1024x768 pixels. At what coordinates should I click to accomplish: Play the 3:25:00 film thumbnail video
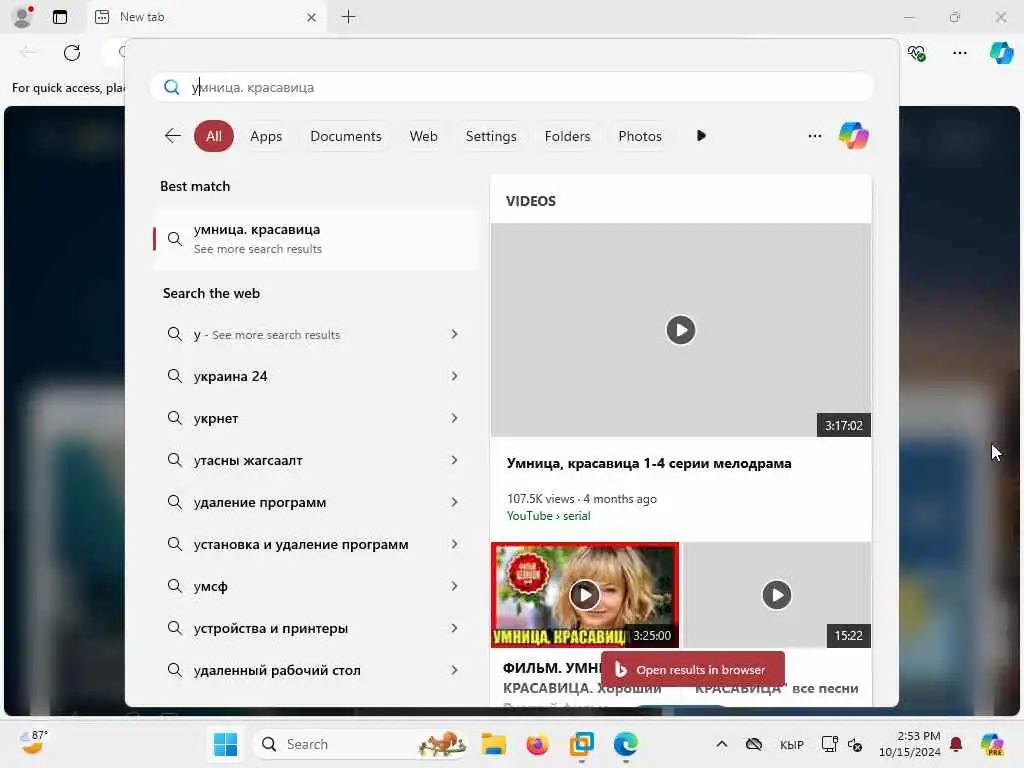click(x=584, y=595)
